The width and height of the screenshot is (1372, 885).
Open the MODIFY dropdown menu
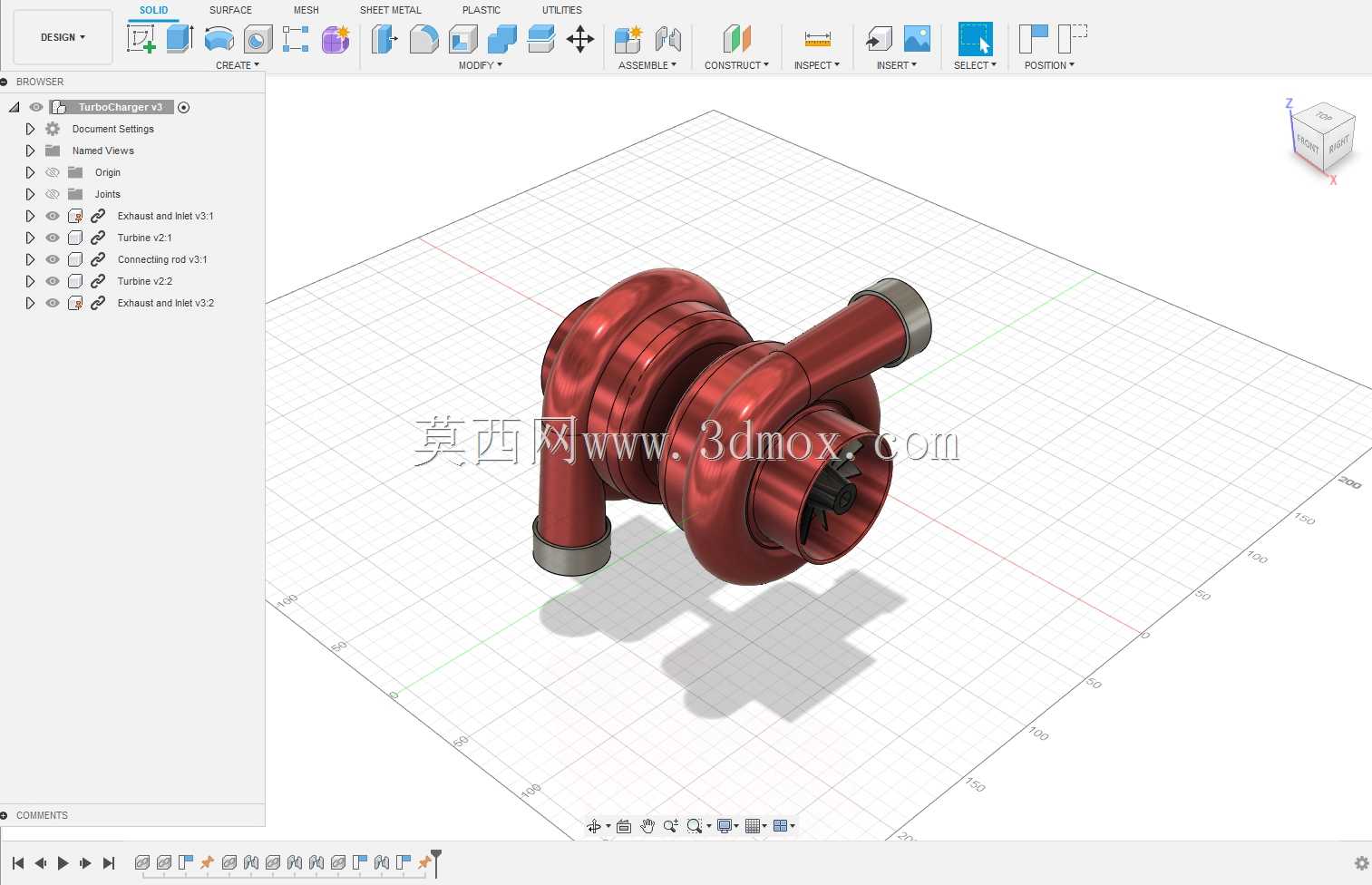(x=480, y=65)
